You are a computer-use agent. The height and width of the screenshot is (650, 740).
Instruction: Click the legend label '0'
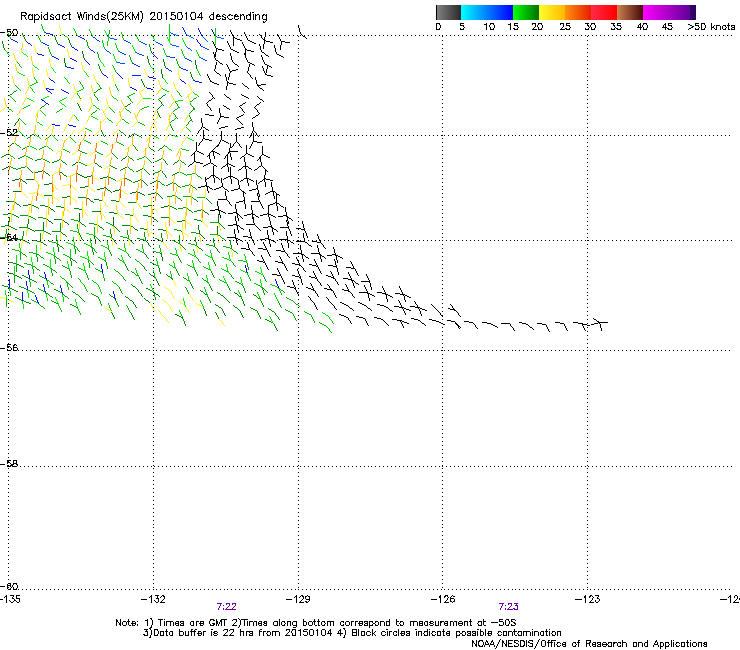438,27
